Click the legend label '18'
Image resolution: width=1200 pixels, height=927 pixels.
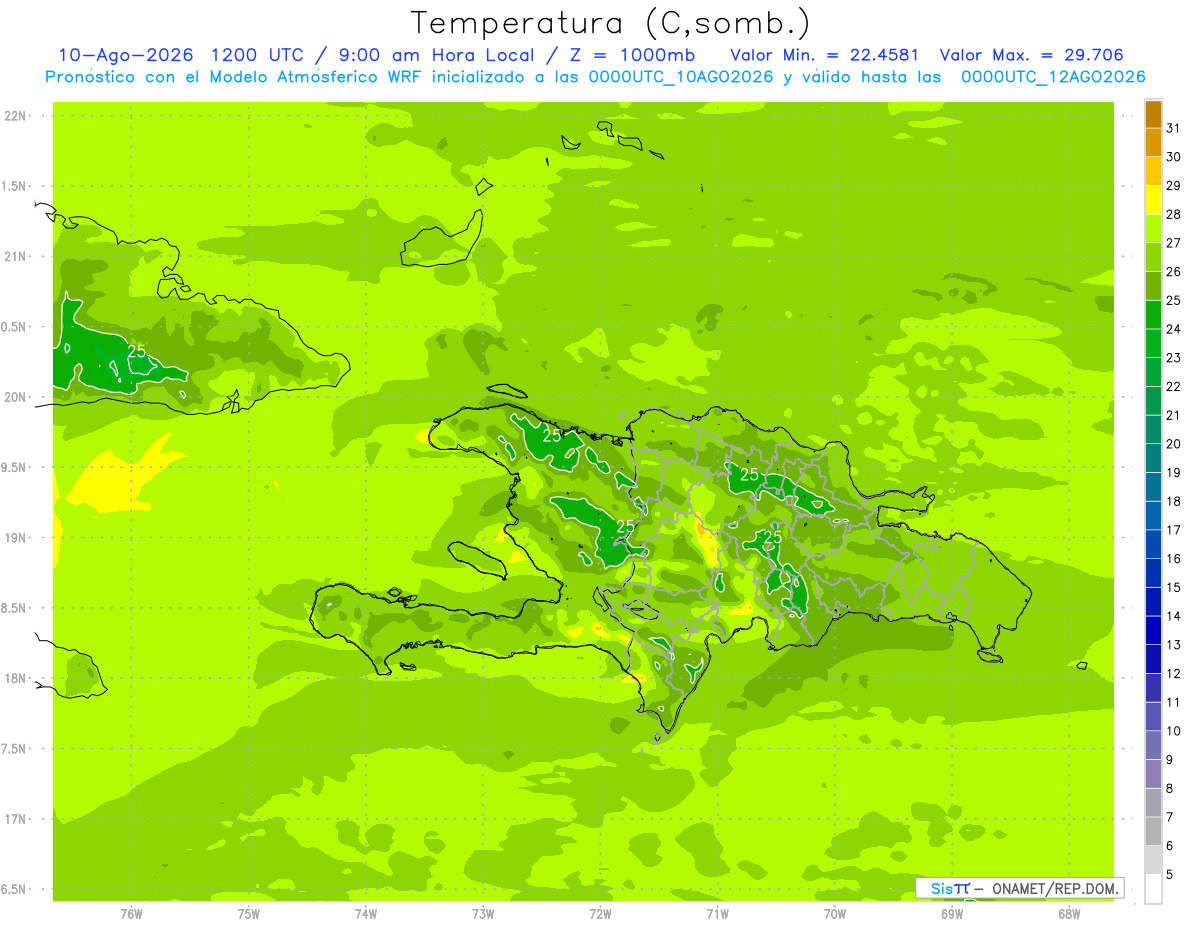[x=1174, y=501]
